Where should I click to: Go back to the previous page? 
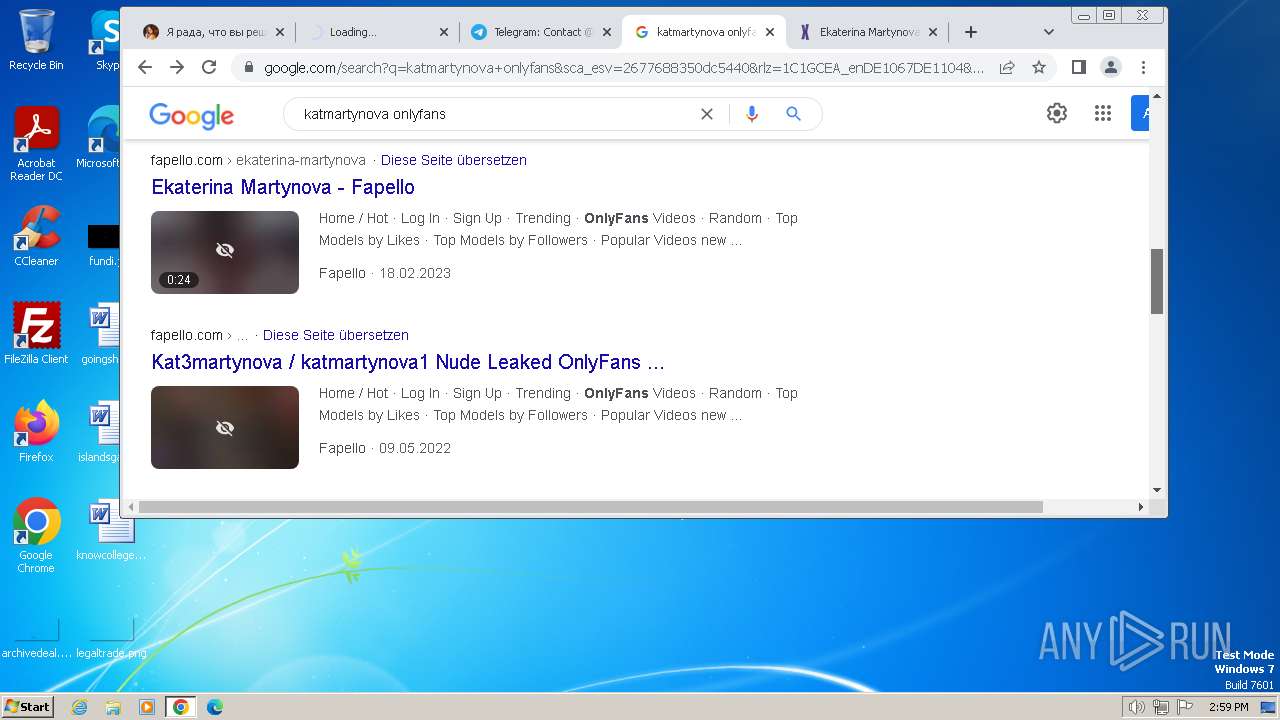145,67
